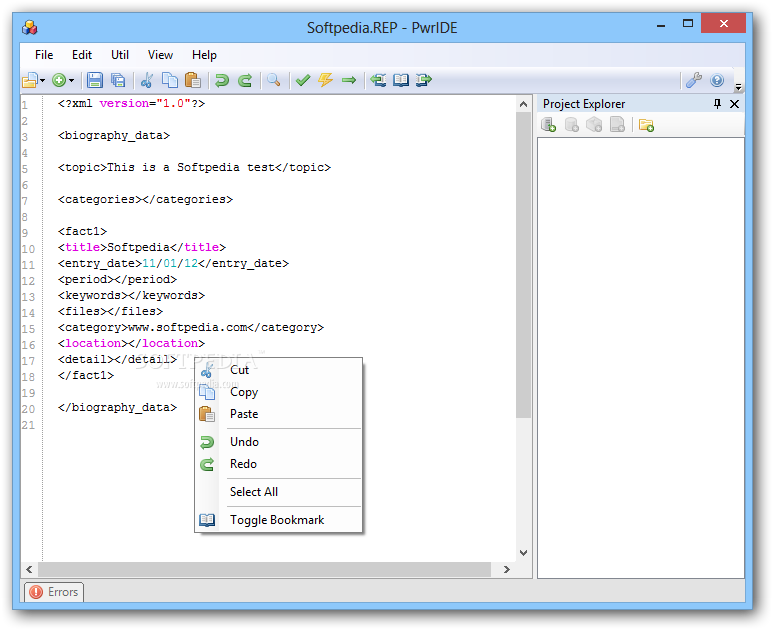Click the green plus New icon
Screen dimensions: 773x630
(x=59, y=80)
